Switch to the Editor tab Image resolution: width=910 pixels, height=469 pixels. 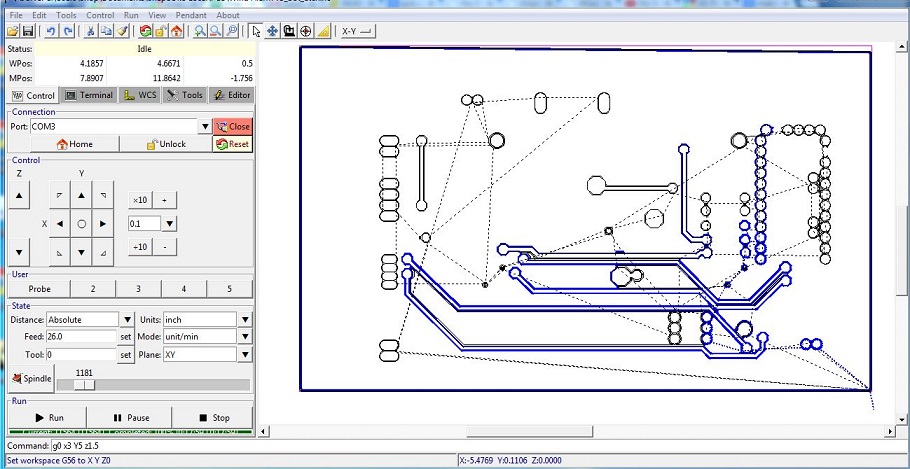[231, 95]
